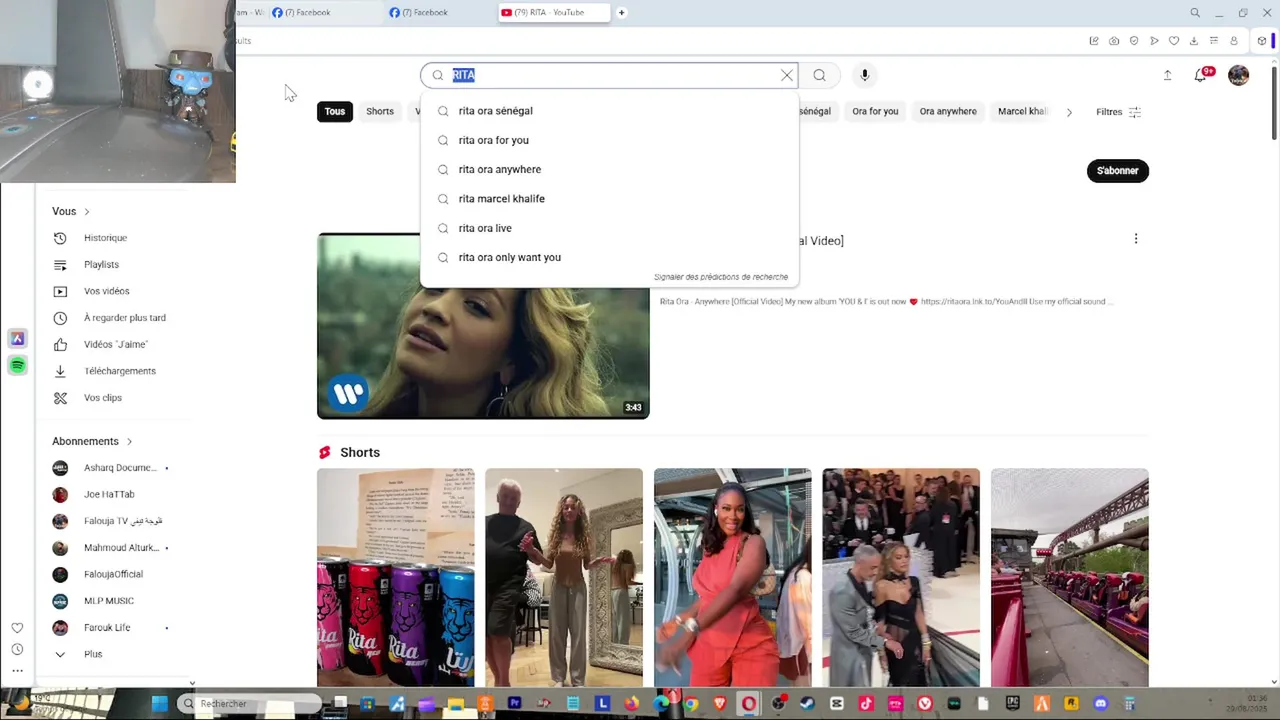Screen dimensions: 1280x720
Task: Click the taskbar Rechercher search box
Action: click(250, 704)
